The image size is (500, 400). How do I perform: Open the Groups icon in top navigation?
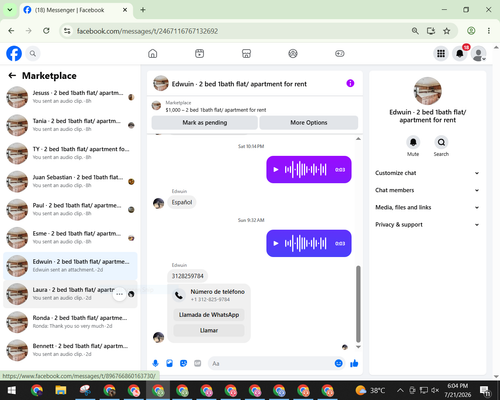point(293,53)
